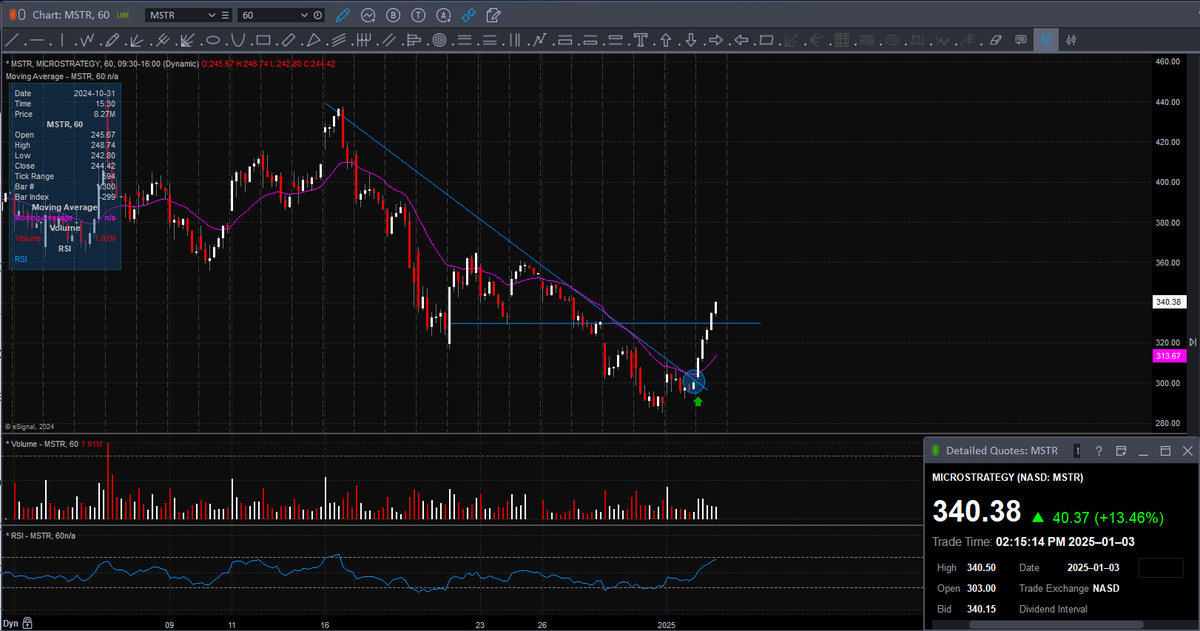Select the down arrow marker tool
The height and width of the screenshot is (631, 1200).
click(690, 40)
